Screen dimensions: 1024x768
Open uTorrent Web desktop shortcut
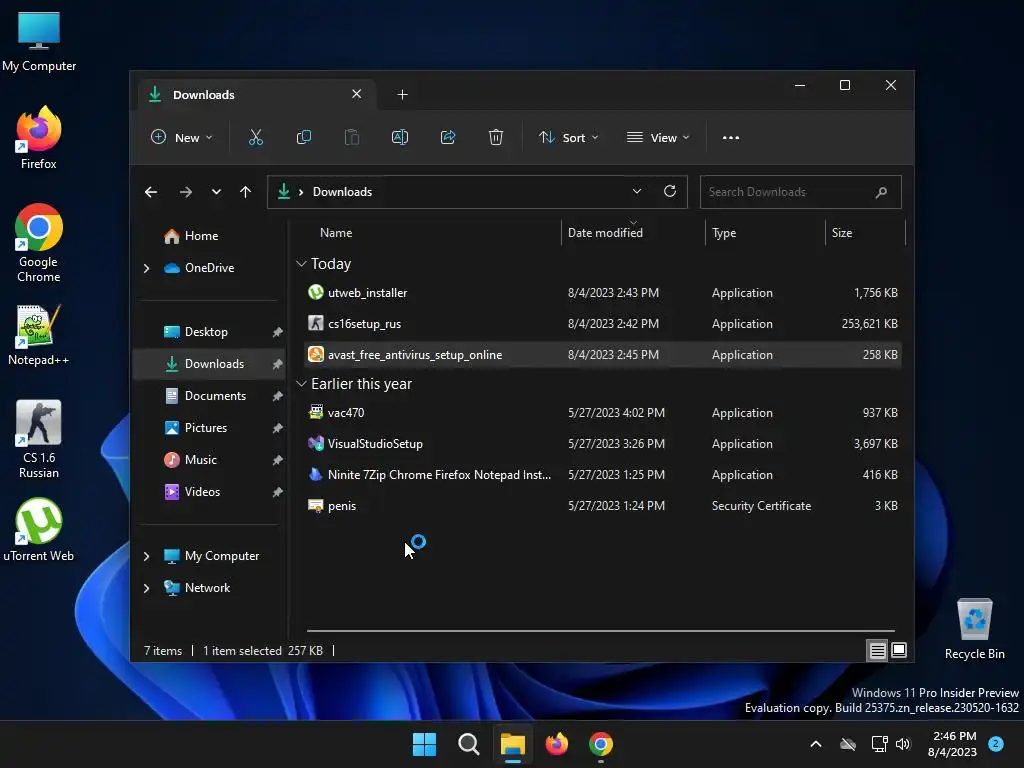[x=39, y=530]
